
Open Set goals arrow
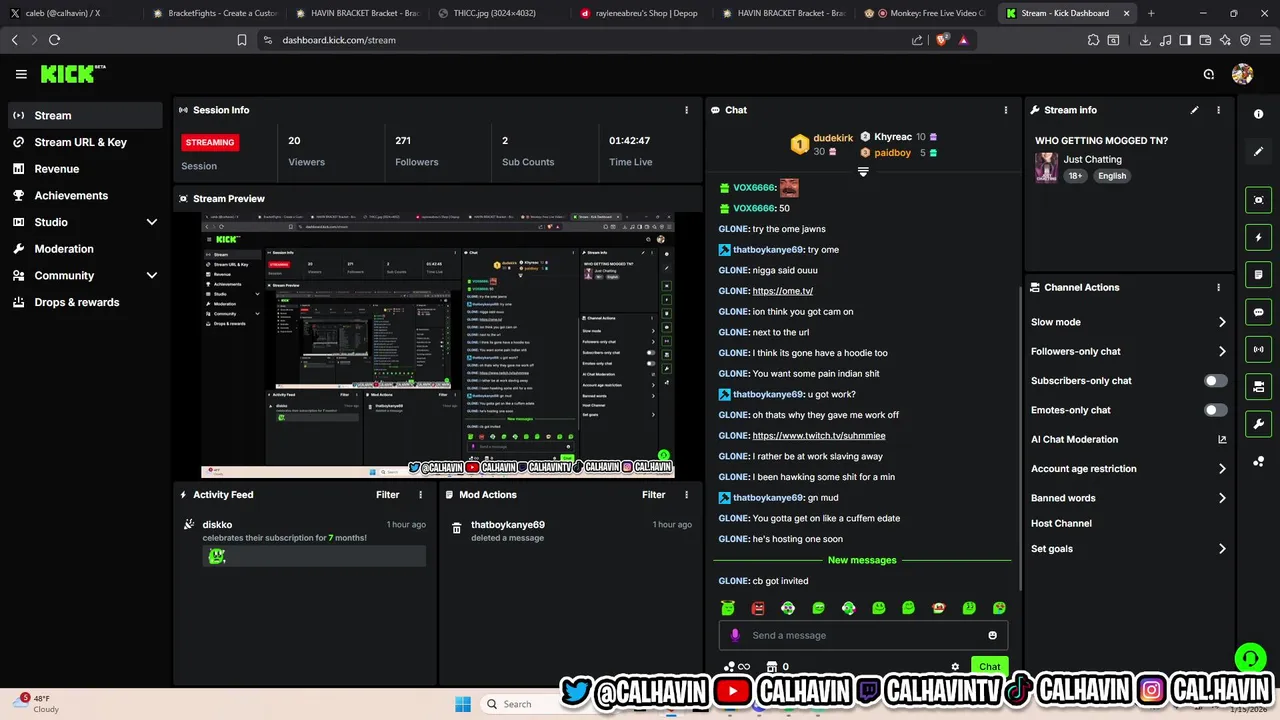coord(1222,549)
